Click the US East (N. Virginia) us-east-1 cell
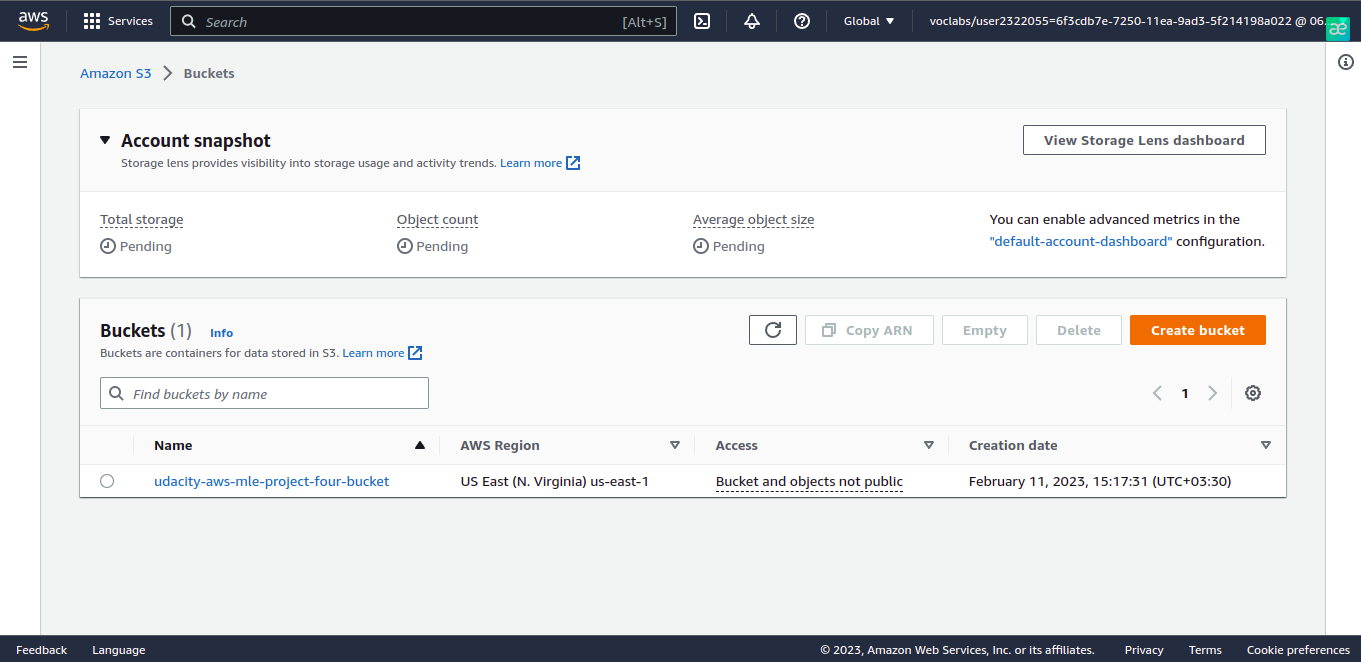 (x=555, y=481)
